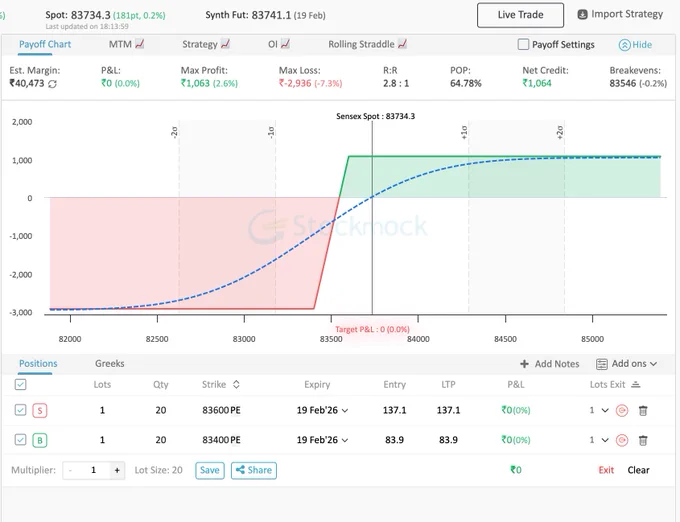Click the 83400 PE entry price 83.9

pyautogui.click(x=394, y=440)
